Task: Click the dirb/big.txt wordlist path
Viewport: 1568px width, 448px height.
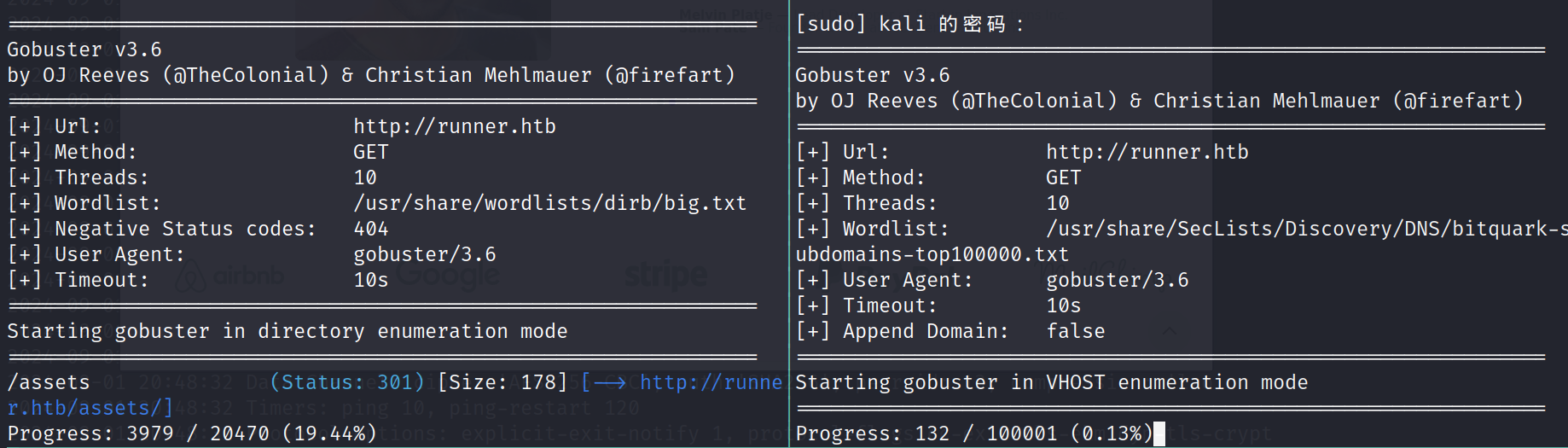Action: coord(549,203)
